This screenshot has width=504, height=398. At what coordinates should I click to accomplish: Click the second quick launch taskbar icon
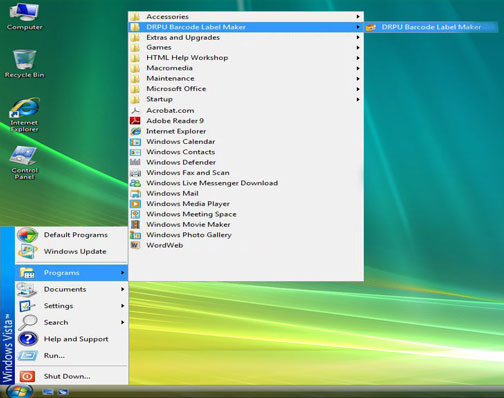(63, 391)
